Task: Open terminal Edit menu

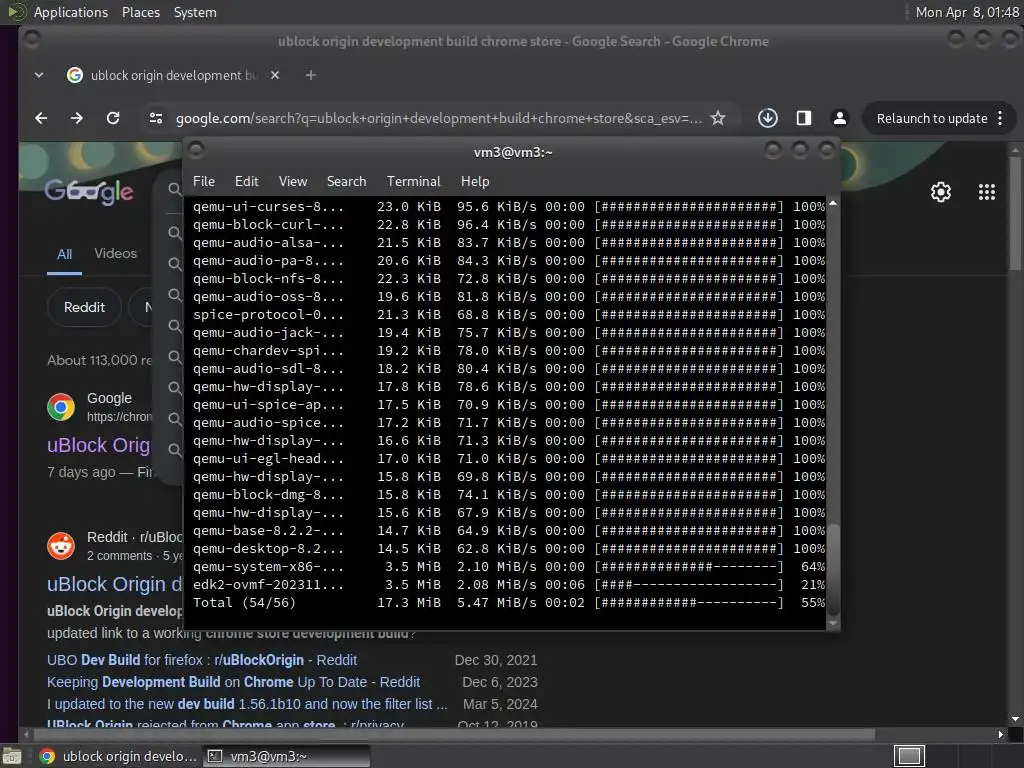Action: tap(246, 181)
